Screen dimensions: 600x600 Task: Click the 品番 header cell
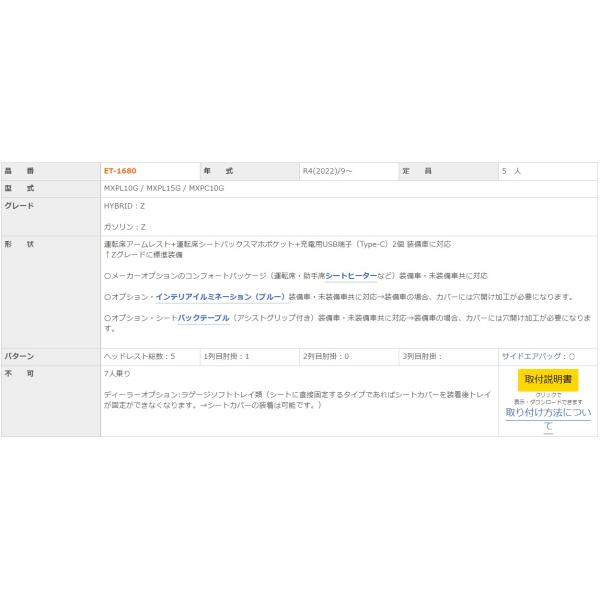(x=51, y=171)
